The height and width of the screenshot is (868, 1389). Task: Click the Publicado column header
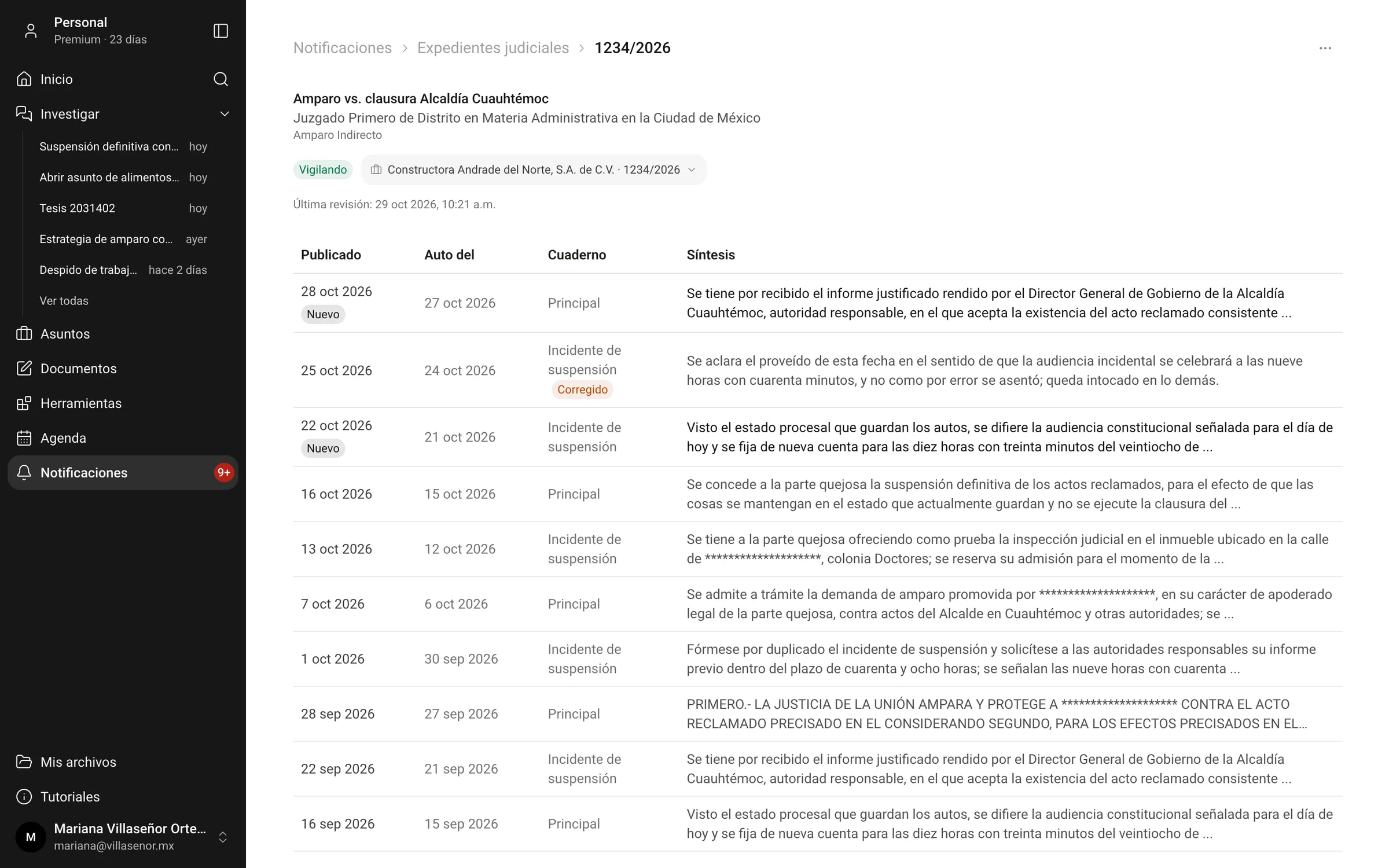click(331, 255)
